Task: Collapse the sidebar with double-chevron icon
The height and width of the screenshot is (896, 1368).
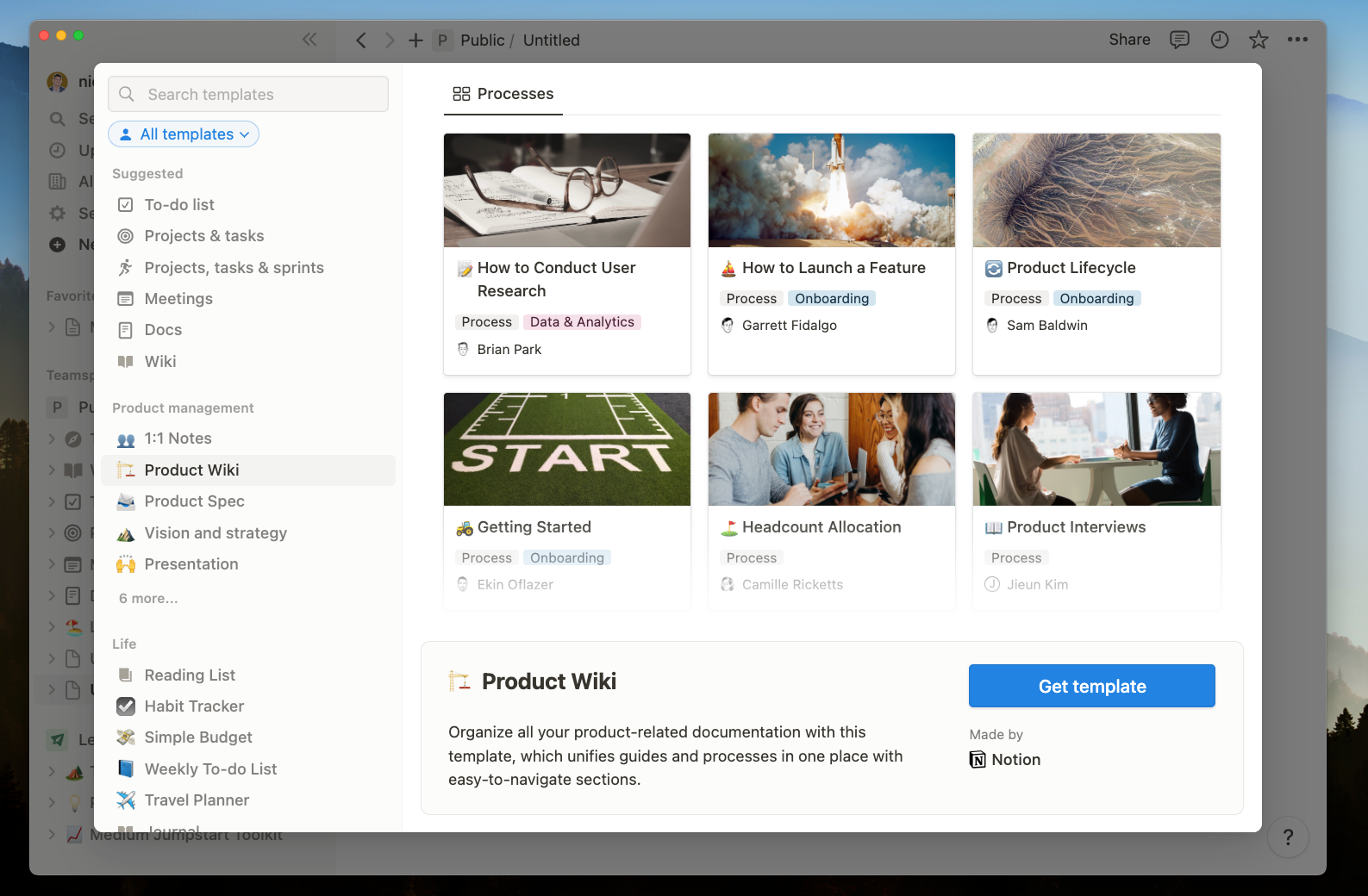Action: [x=309, y=40]
